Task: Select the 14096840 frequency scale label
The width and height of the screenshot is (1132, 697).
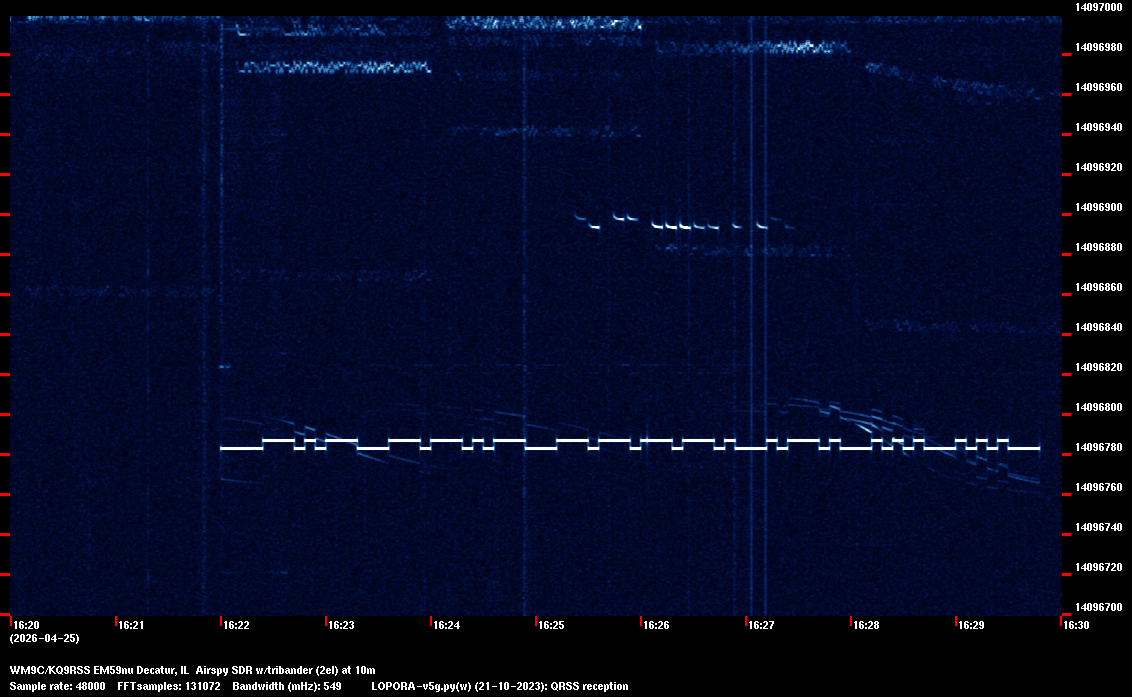Action: [1098, 328]
